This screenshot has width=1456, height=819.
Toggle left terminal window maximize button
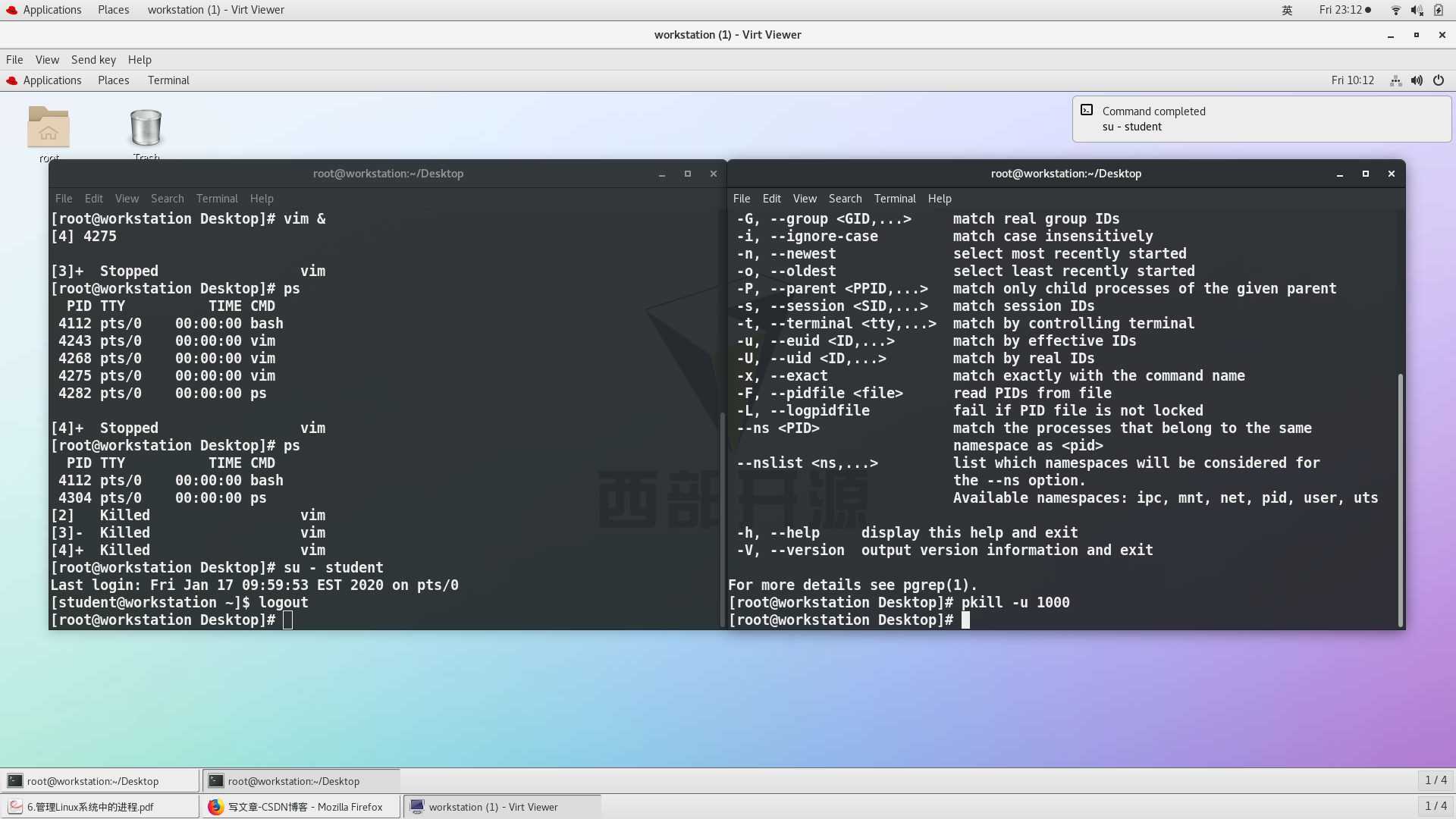687,173
